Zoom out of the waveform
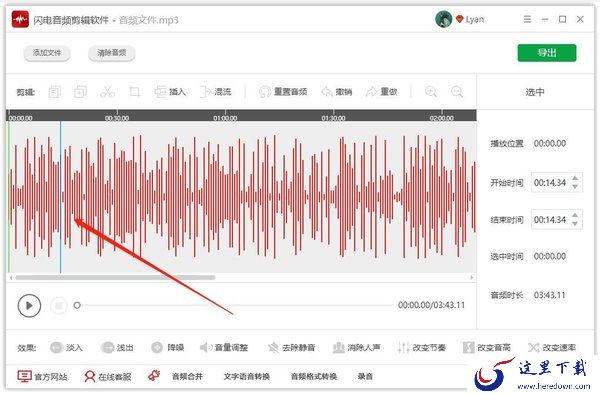This screenshot has height=394, width=600. pyautogui.click(x=457, y=92)
